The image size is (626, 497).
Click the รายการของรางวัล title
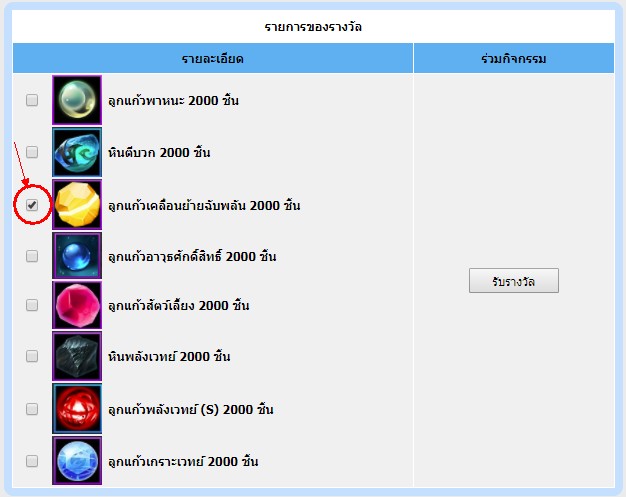(x=313, y=27)
